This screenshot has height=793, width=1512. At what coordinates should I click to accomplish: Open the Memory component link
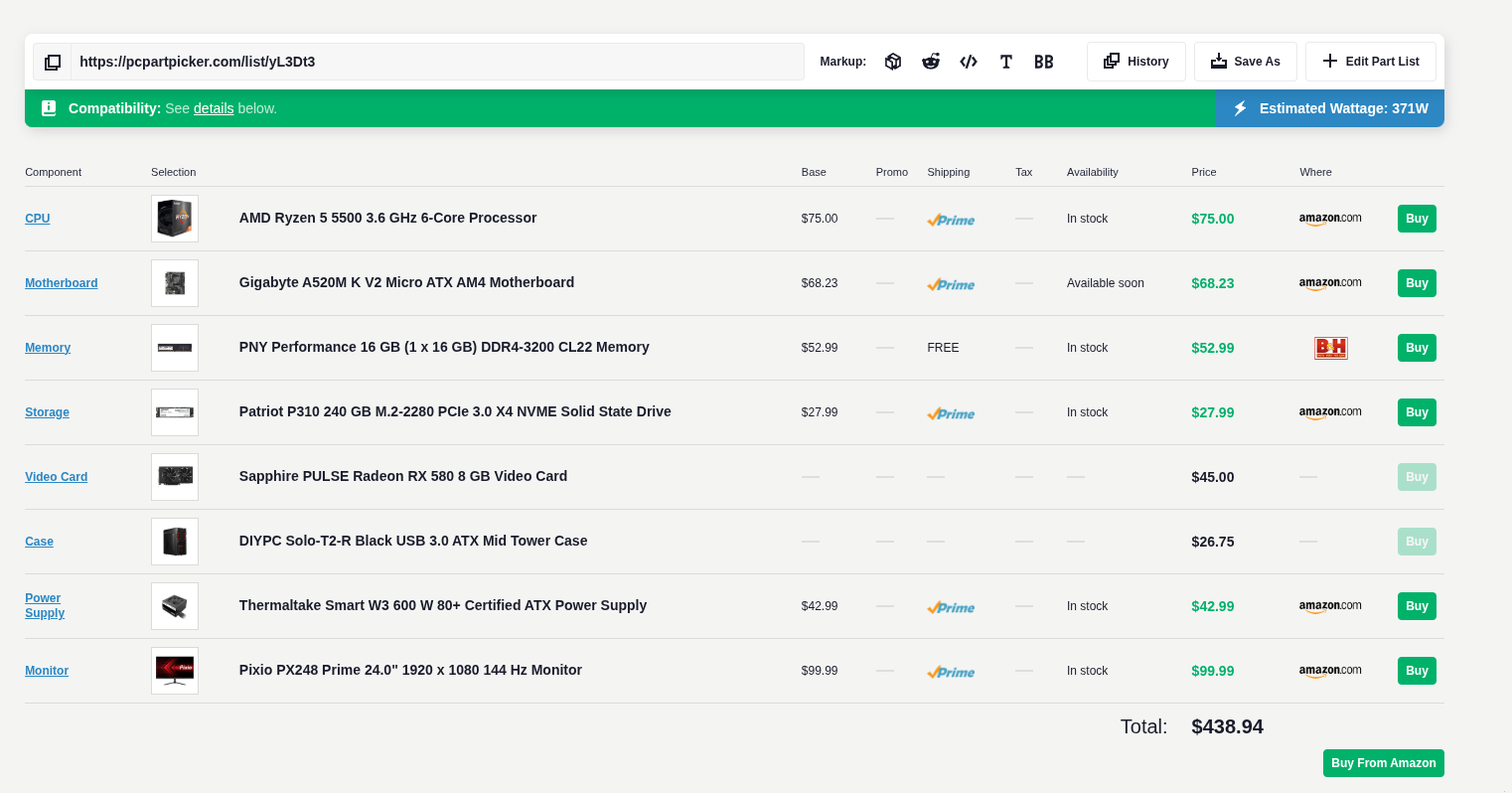coord(48,348)
